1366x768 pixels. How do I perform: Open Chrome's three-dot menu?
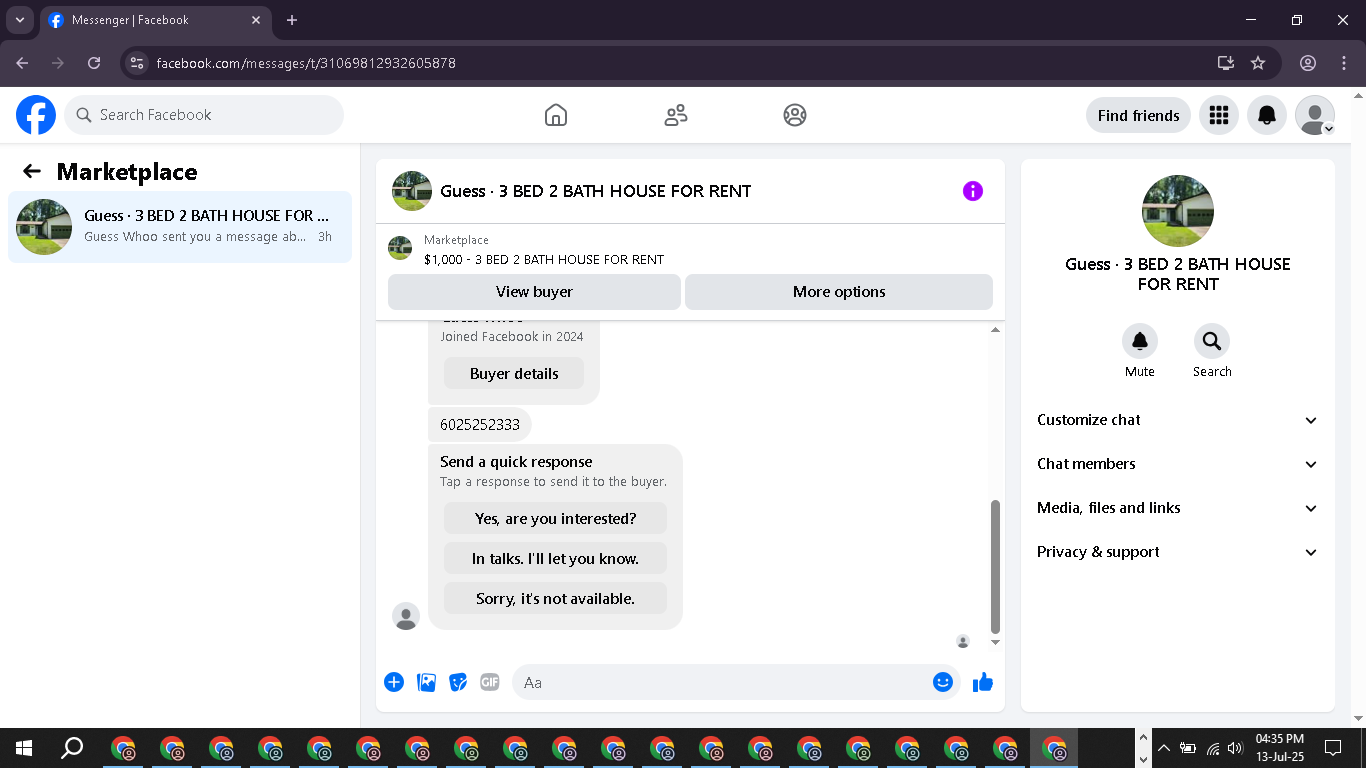point(1344,63)
